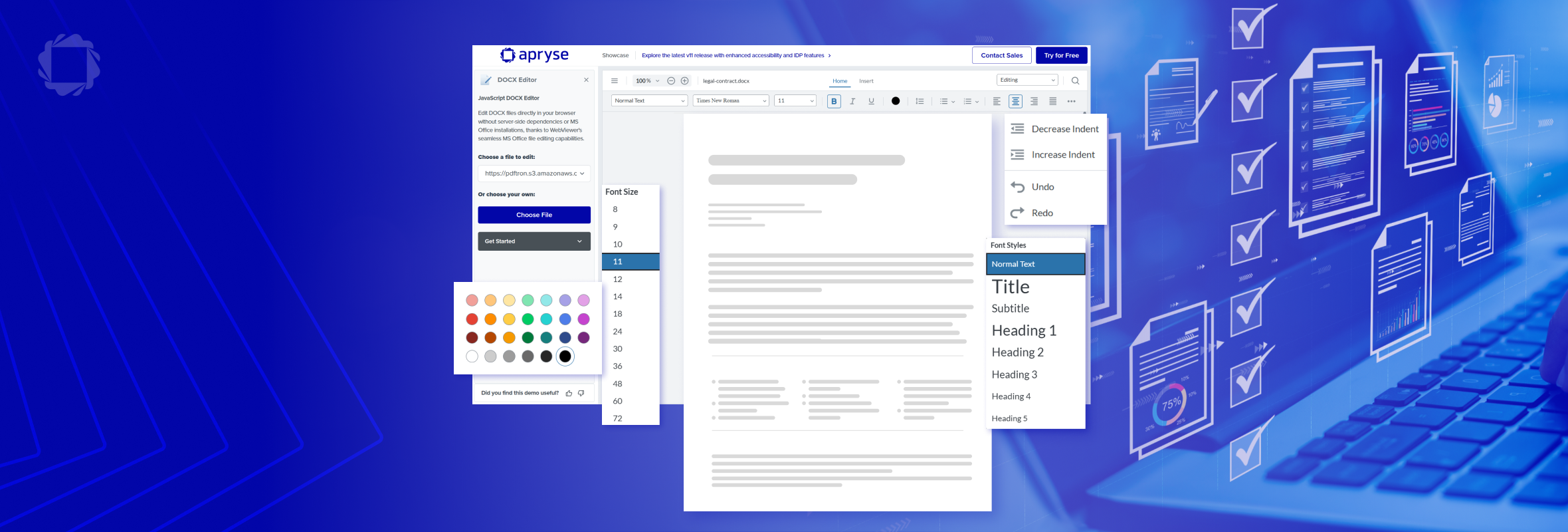The width and height of the screenshot is (1568, 532).
Task: Click the DOCX Editor pencil icon
Action: (486, 80)
